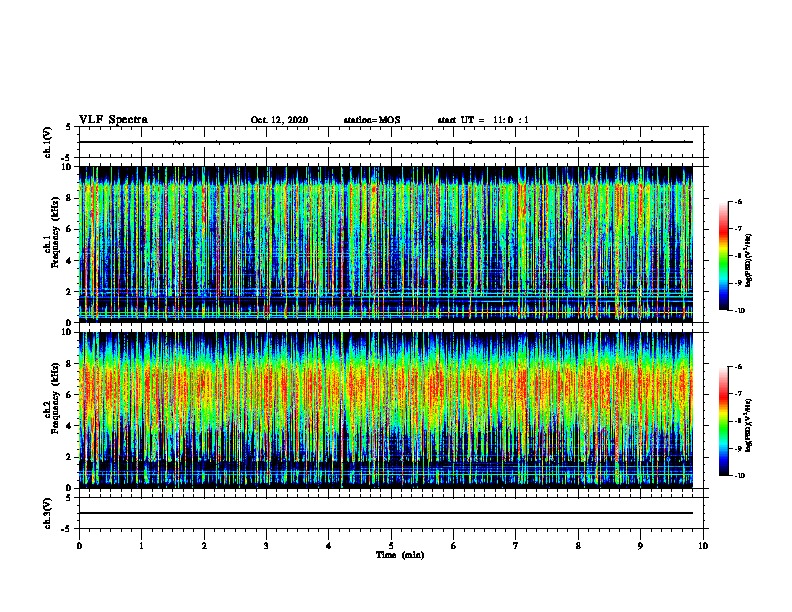Click inside the ch.2 spectrogram panel
The image size is (792, 612).
point(386,410)
